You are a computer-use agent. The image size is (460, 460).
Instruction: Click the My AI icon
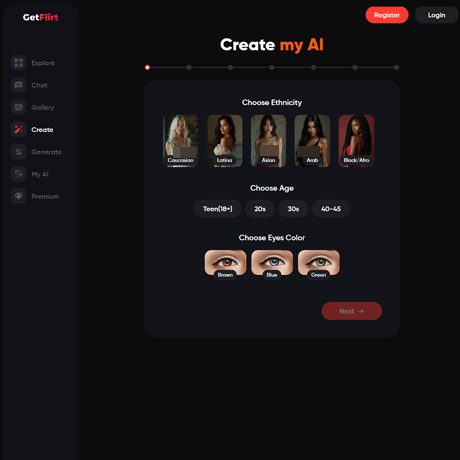19,174
